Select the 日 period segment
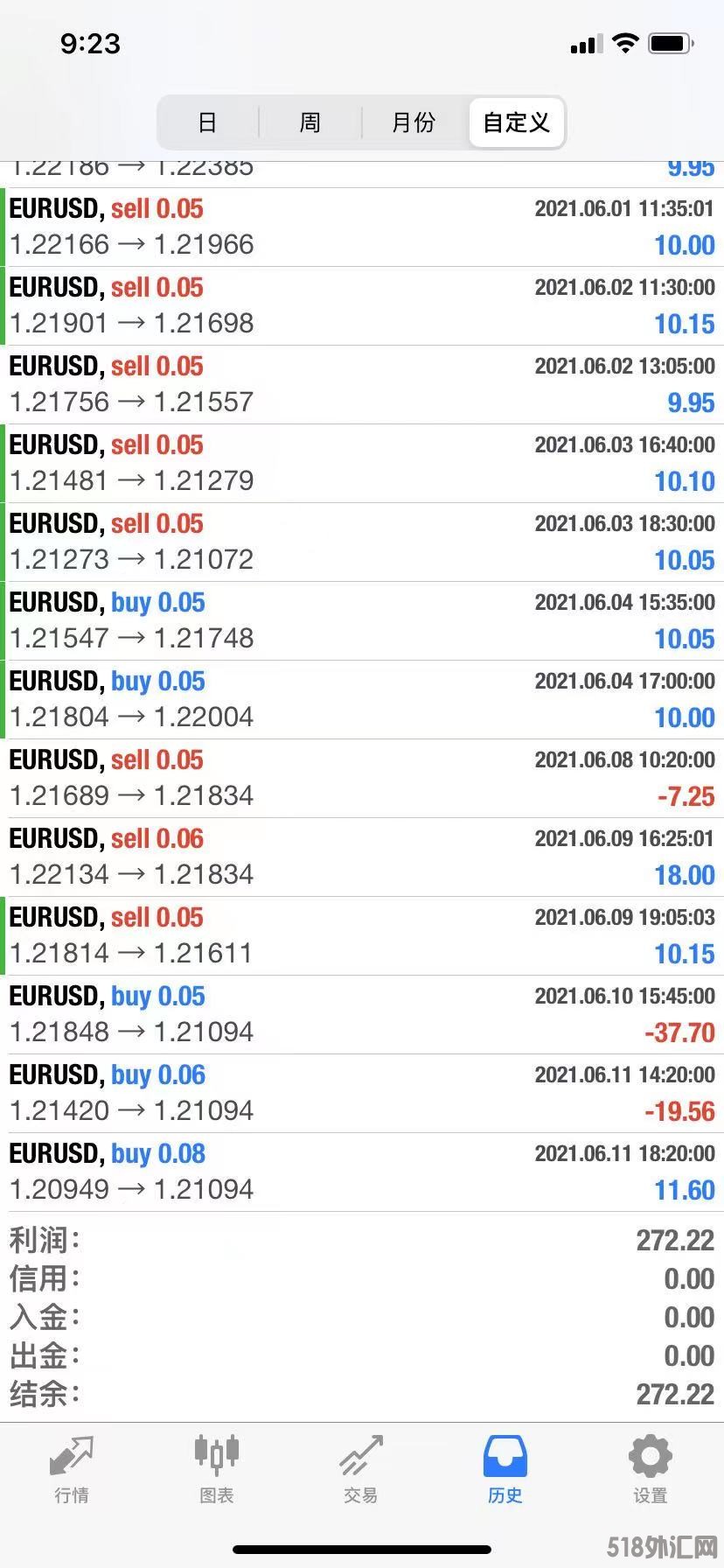Viewport: 724px width, 1568px height. tap(207, 122)
